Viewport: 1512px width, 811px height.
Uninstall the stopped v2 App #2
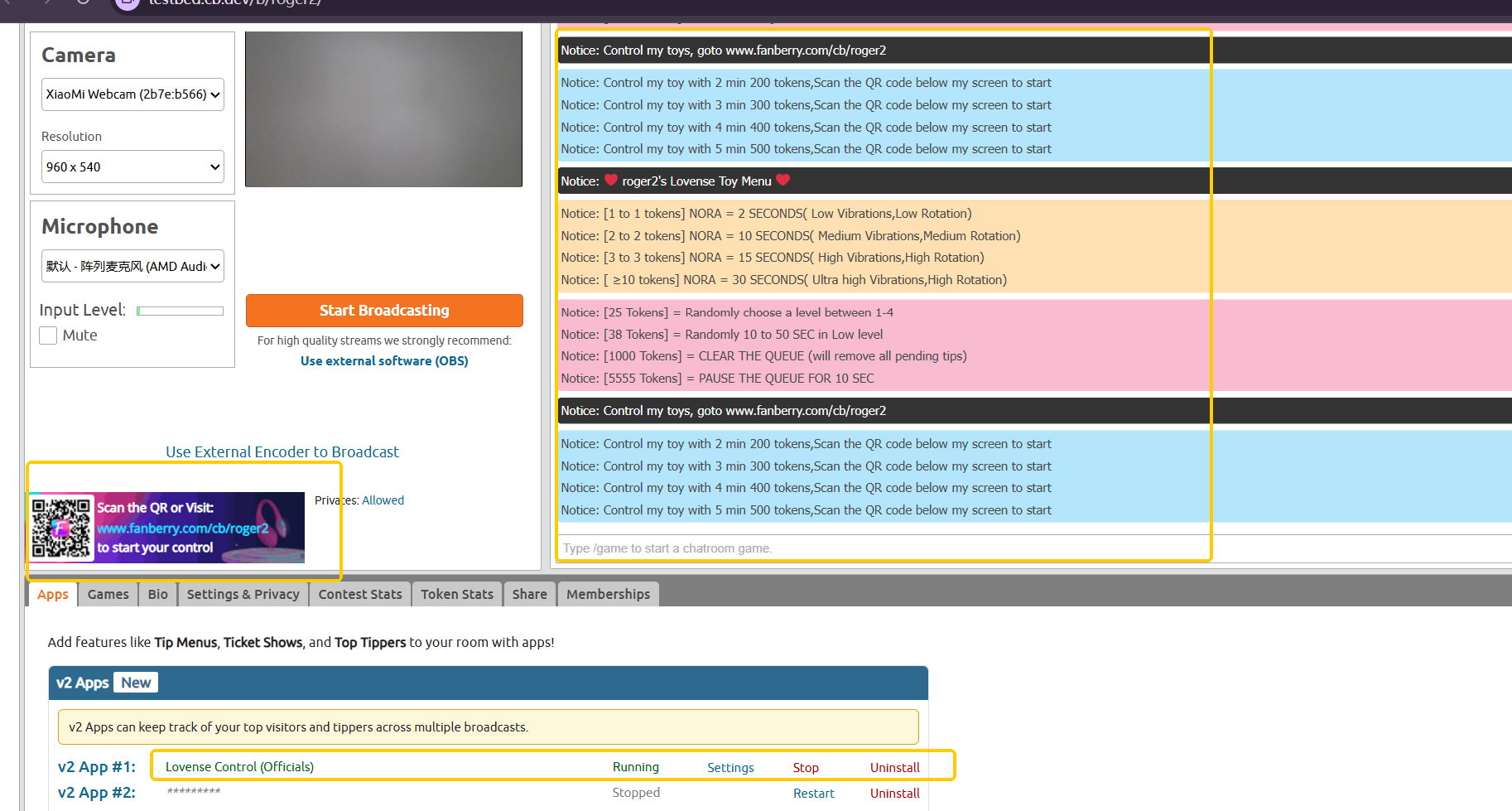tap(895, 794)
